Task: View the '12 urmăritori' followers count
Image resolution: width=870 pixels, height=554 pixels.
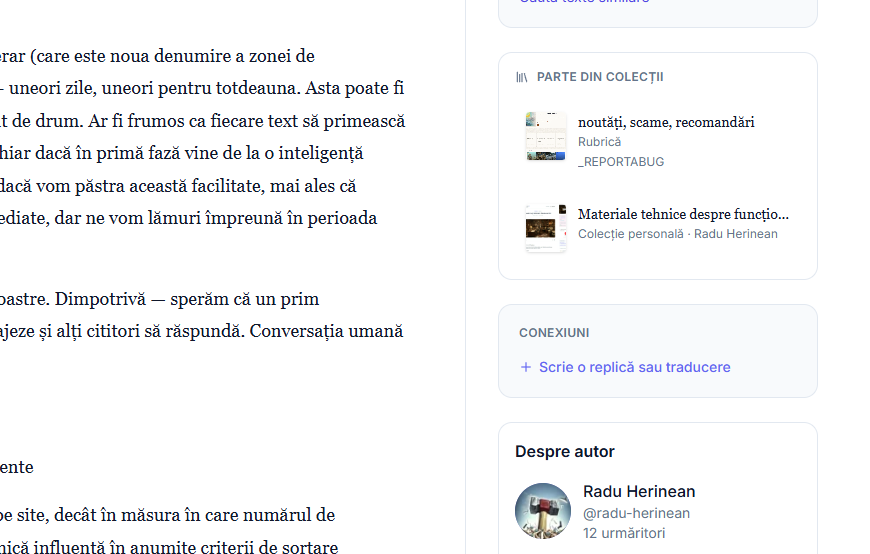Action: pos(624,534)
